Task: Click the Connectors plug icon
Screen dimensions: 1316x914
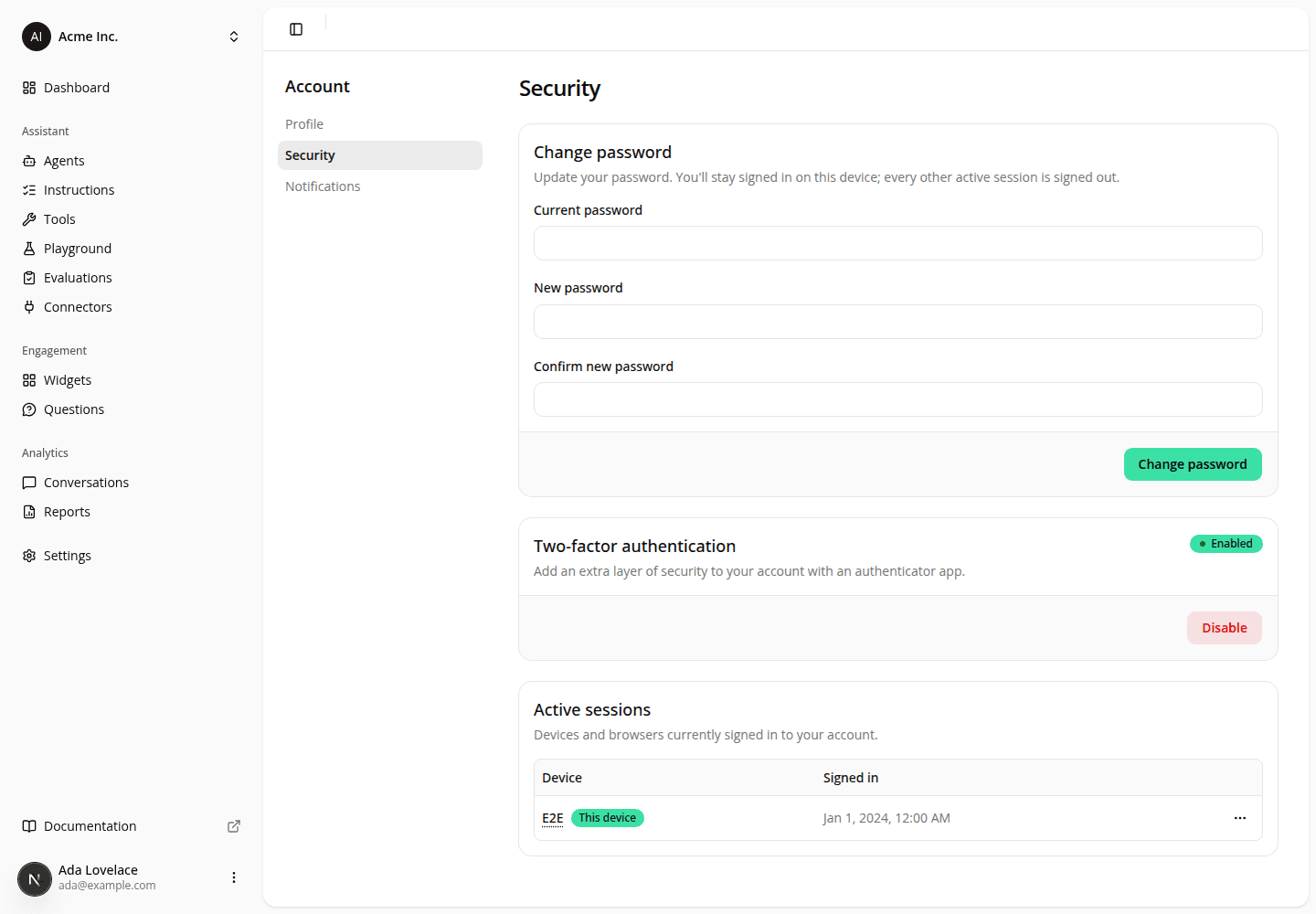Action: (29, 307)
